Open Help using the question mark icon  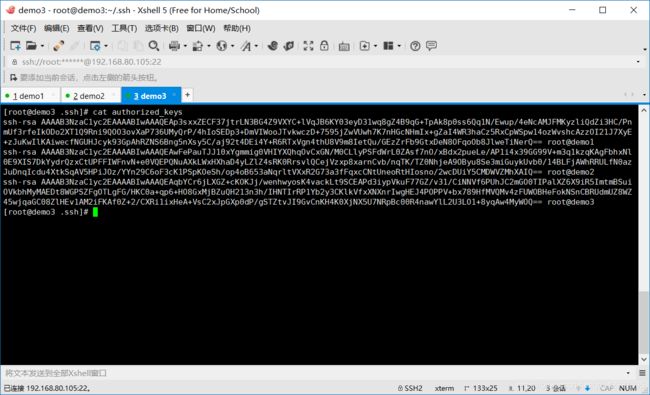[415, 46]
